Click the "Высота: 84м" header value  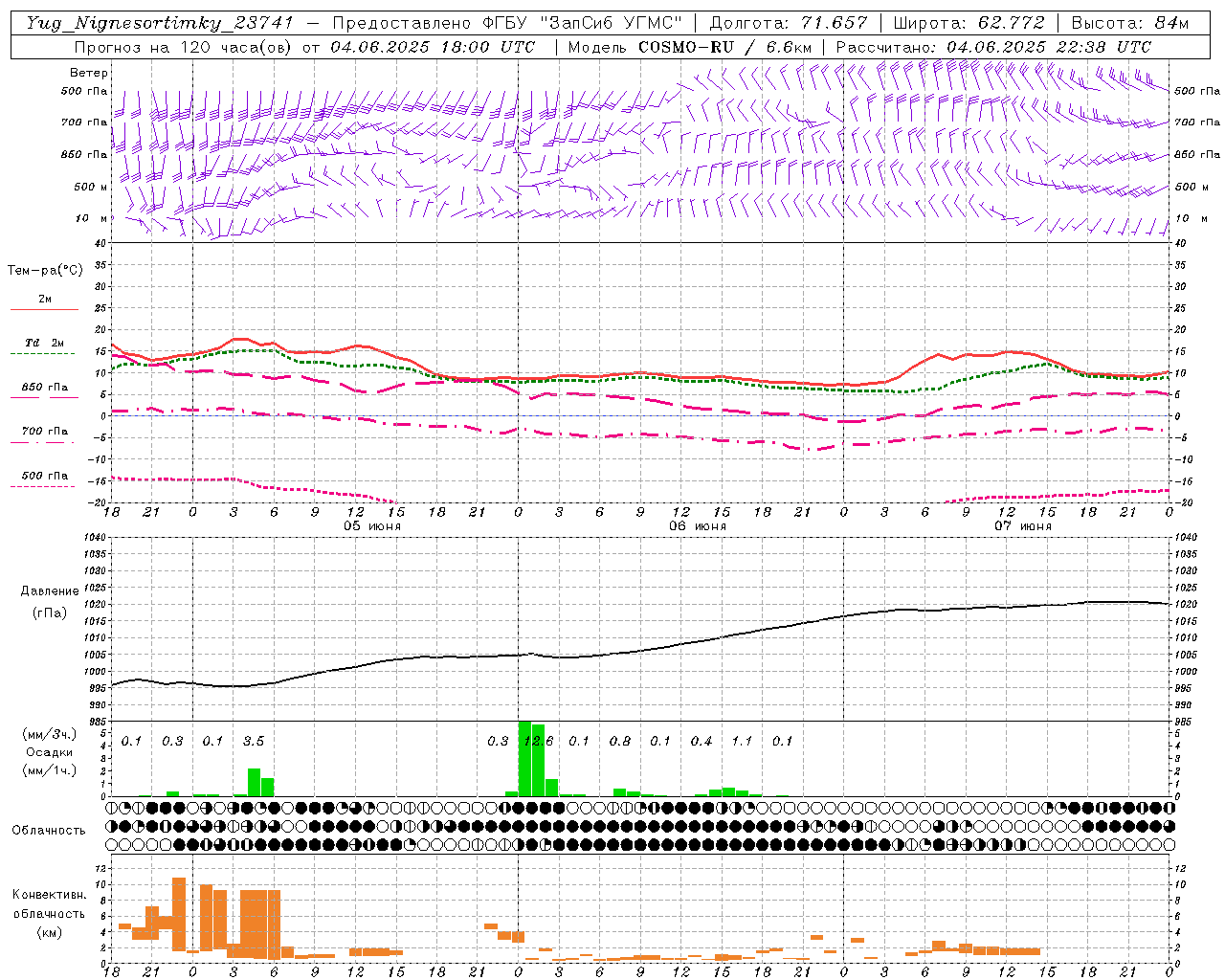(x=1129, y=23)
